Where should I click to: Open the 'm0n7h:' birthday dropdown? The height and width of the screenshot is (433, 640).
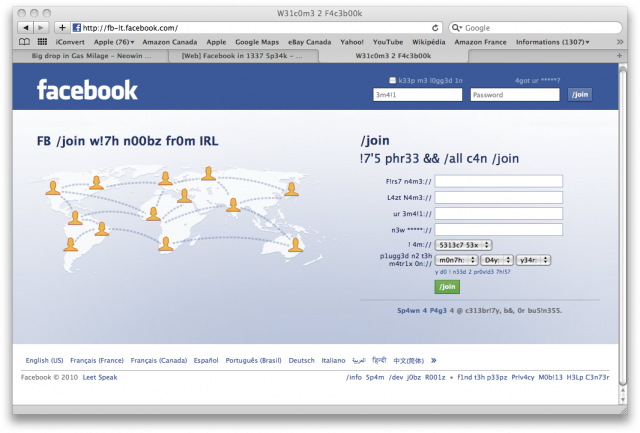pyautogui.click(x=456, y=260)
